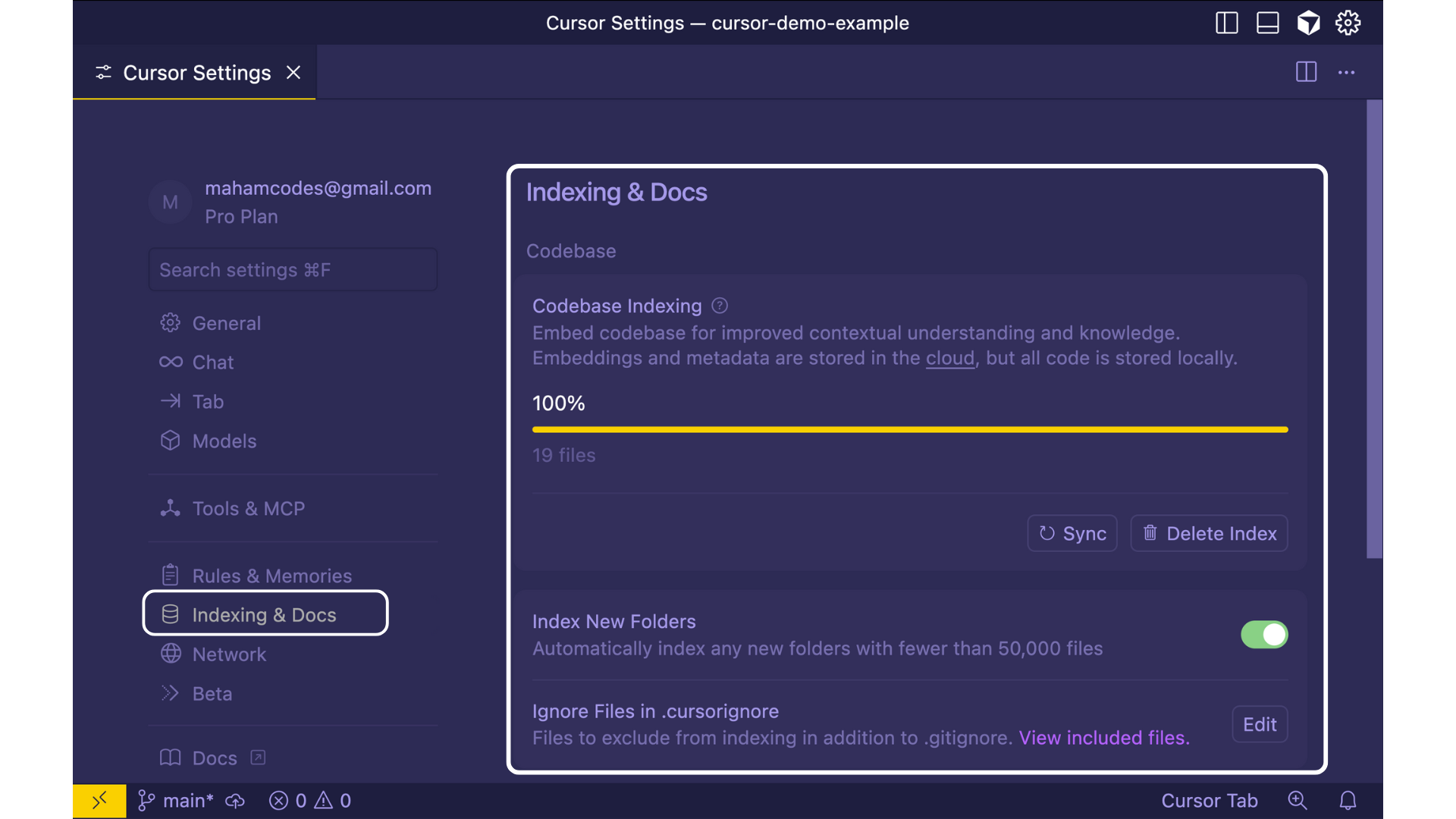Screen dimensions: 1456x819
Task: Click the View included files link
Action: pos(1103,738)
